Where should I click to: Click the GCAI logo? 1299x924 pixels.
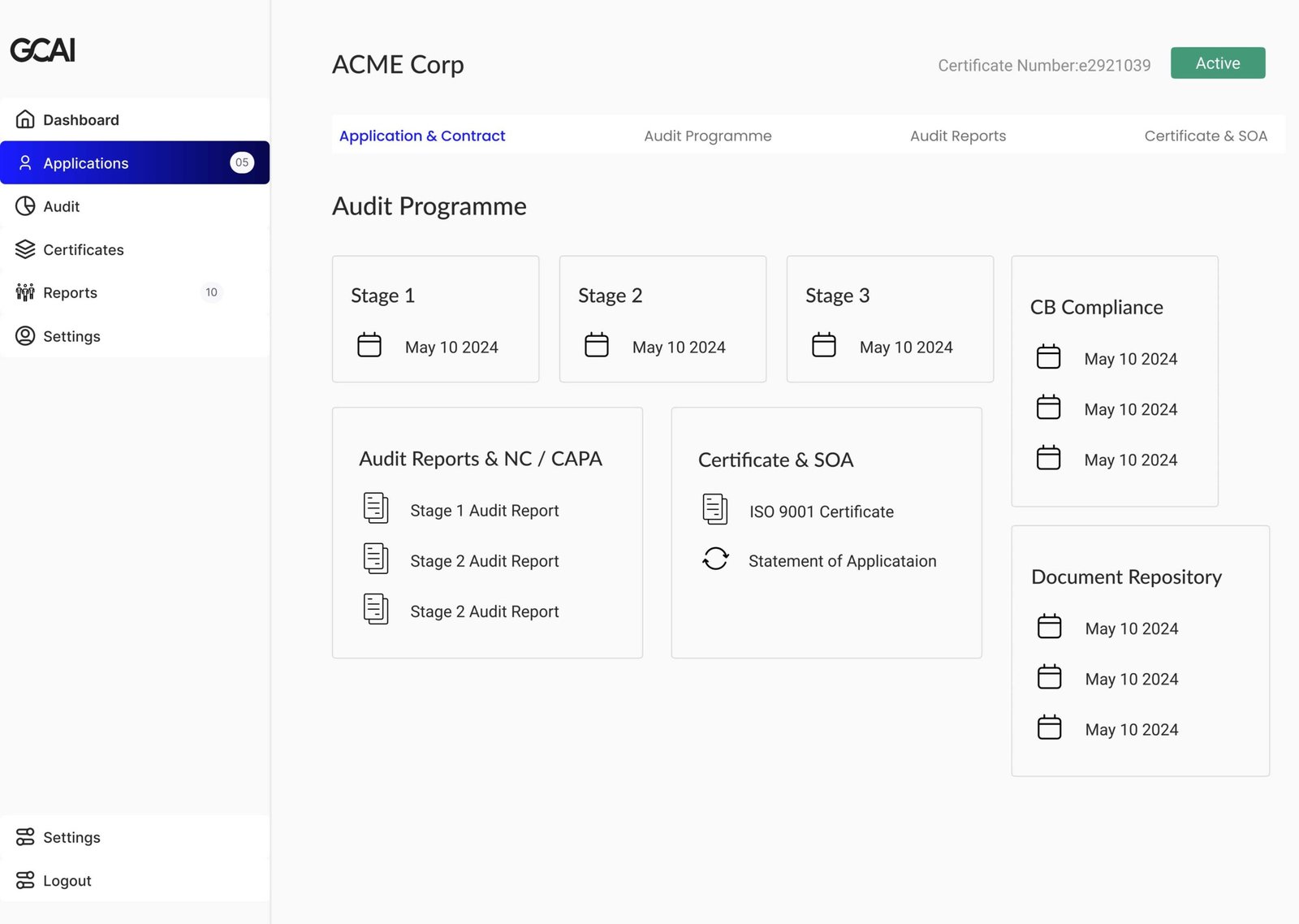[x=43, y=50]
